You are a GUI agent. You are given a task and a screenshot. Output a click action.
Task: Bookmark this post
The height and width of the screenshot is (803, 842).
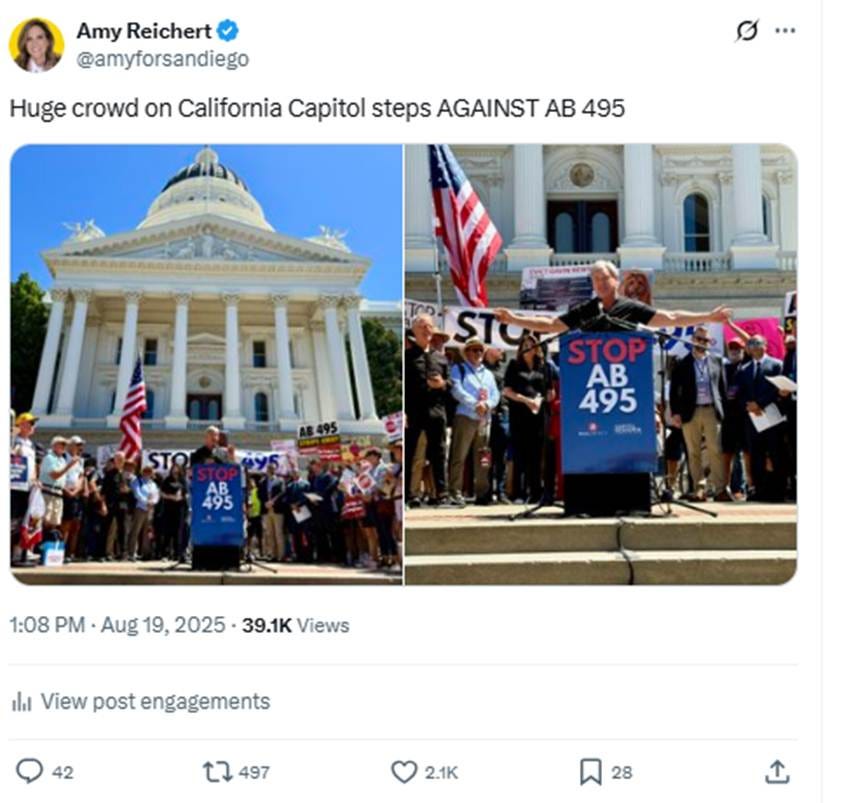tap(591, 772)
